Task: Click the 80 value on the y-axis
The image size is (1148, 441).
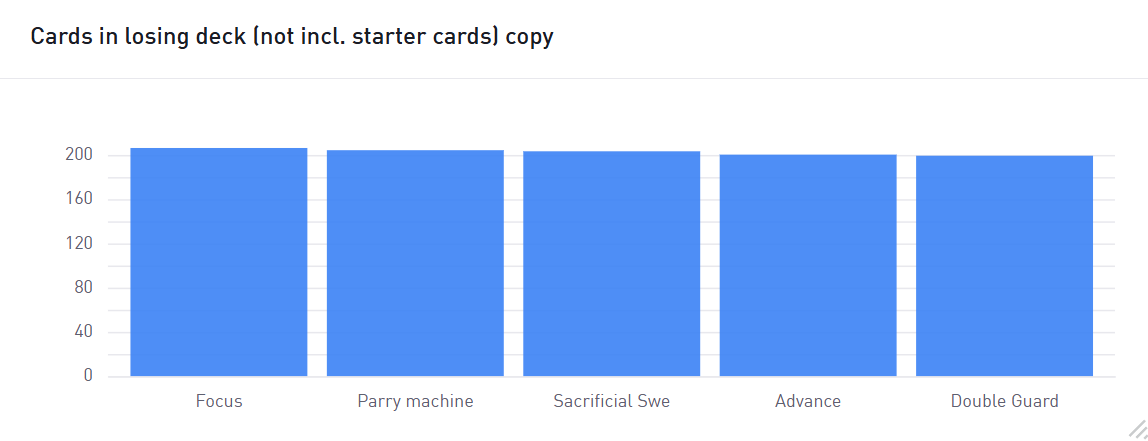Action: coord(83,288)
